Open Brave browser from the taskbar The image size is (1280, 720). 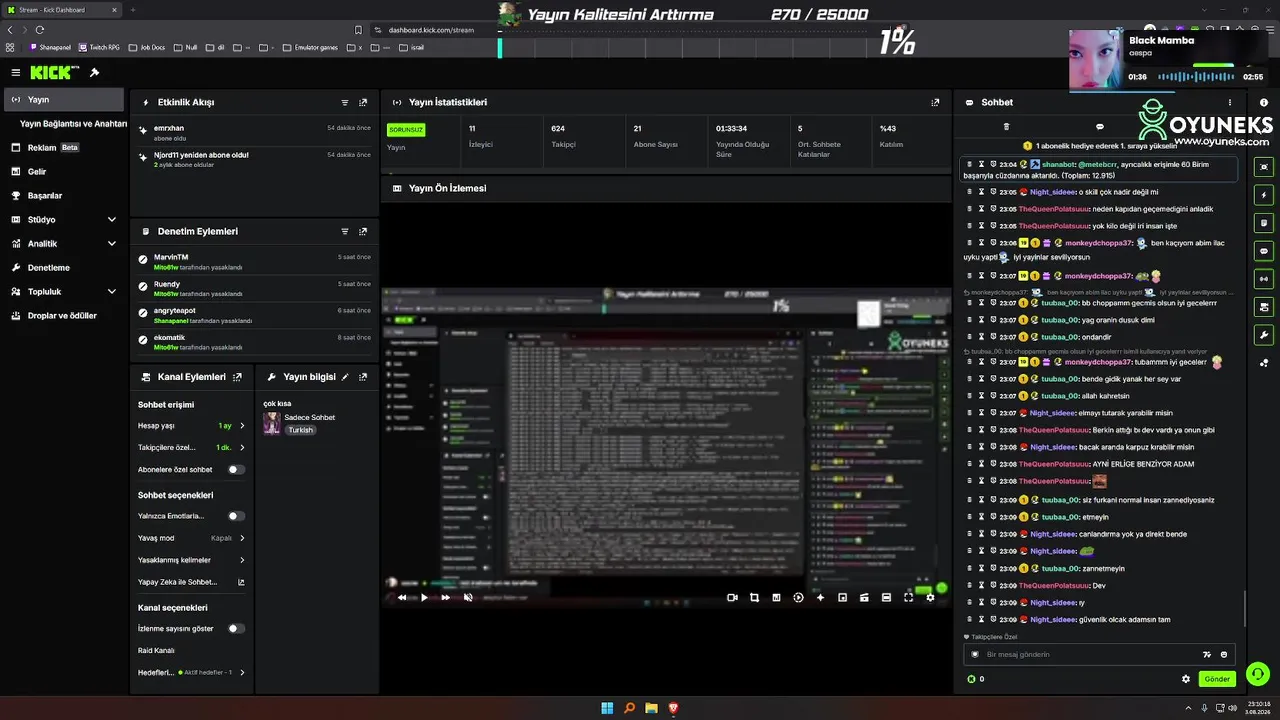(673, 708)
